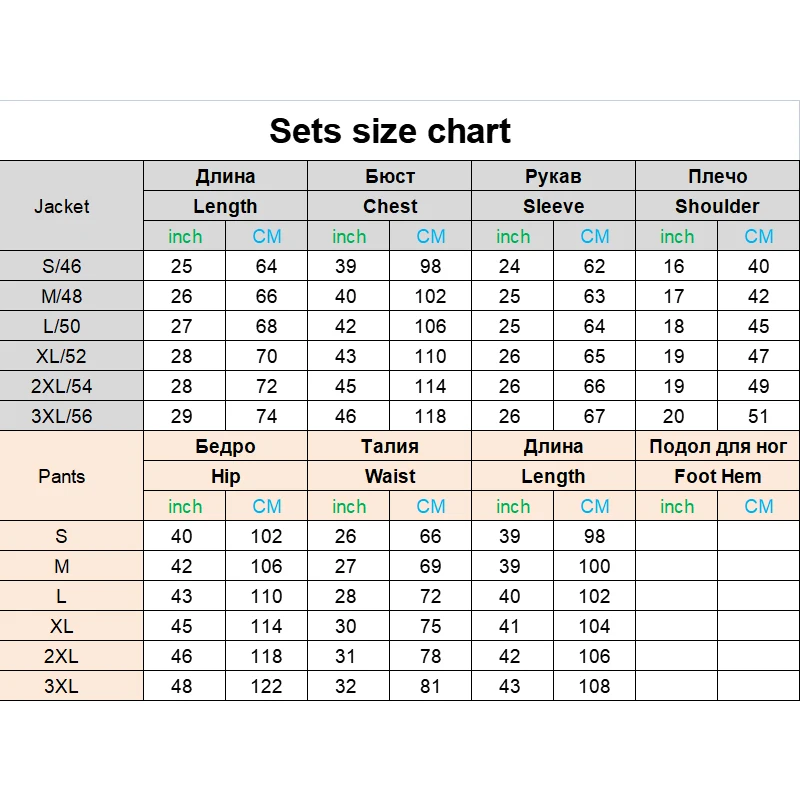Image resolution: width=800 pixels, height=800 pixels.
Task: Click the Foot Hem column header
Action: point(717,476)
